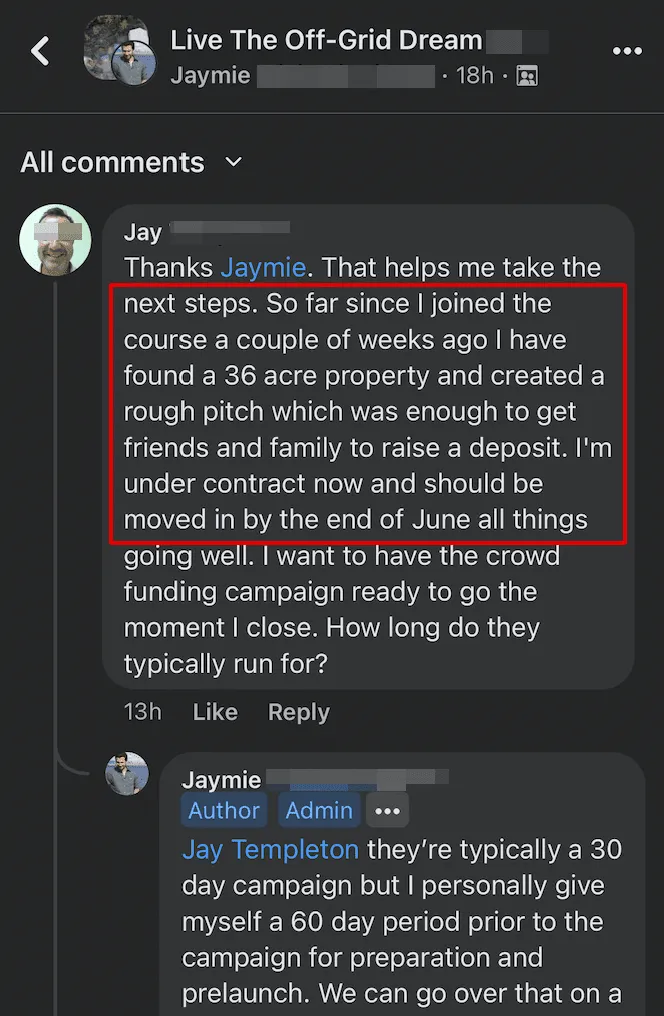This screenshot has width=664, height=1016.
Task: Go back using the top-left arrow
Action: pos(40,51)
